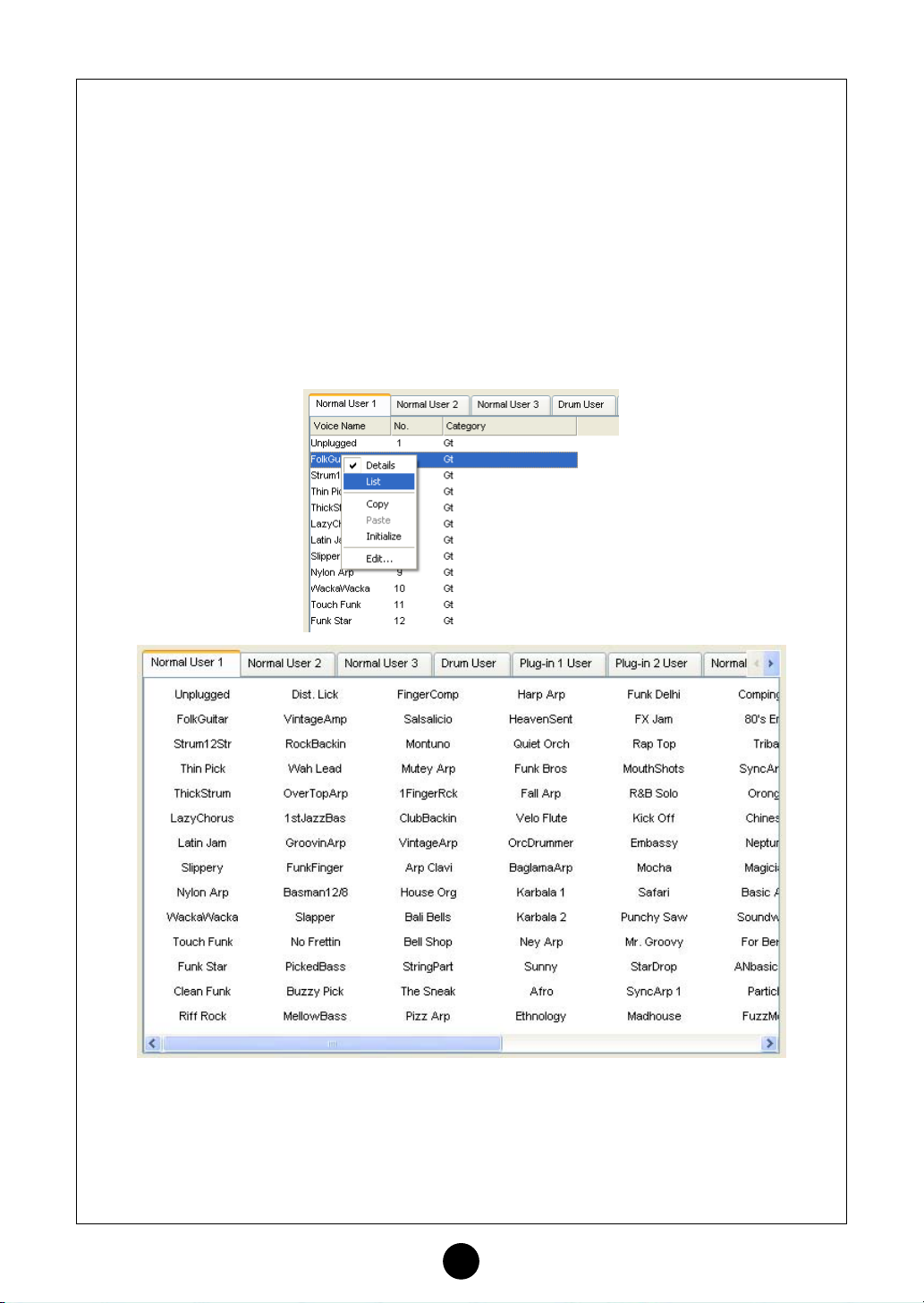Select the SyncArp 1 voice
This screenshot has height=1303, width=924.
click(654, 992)
